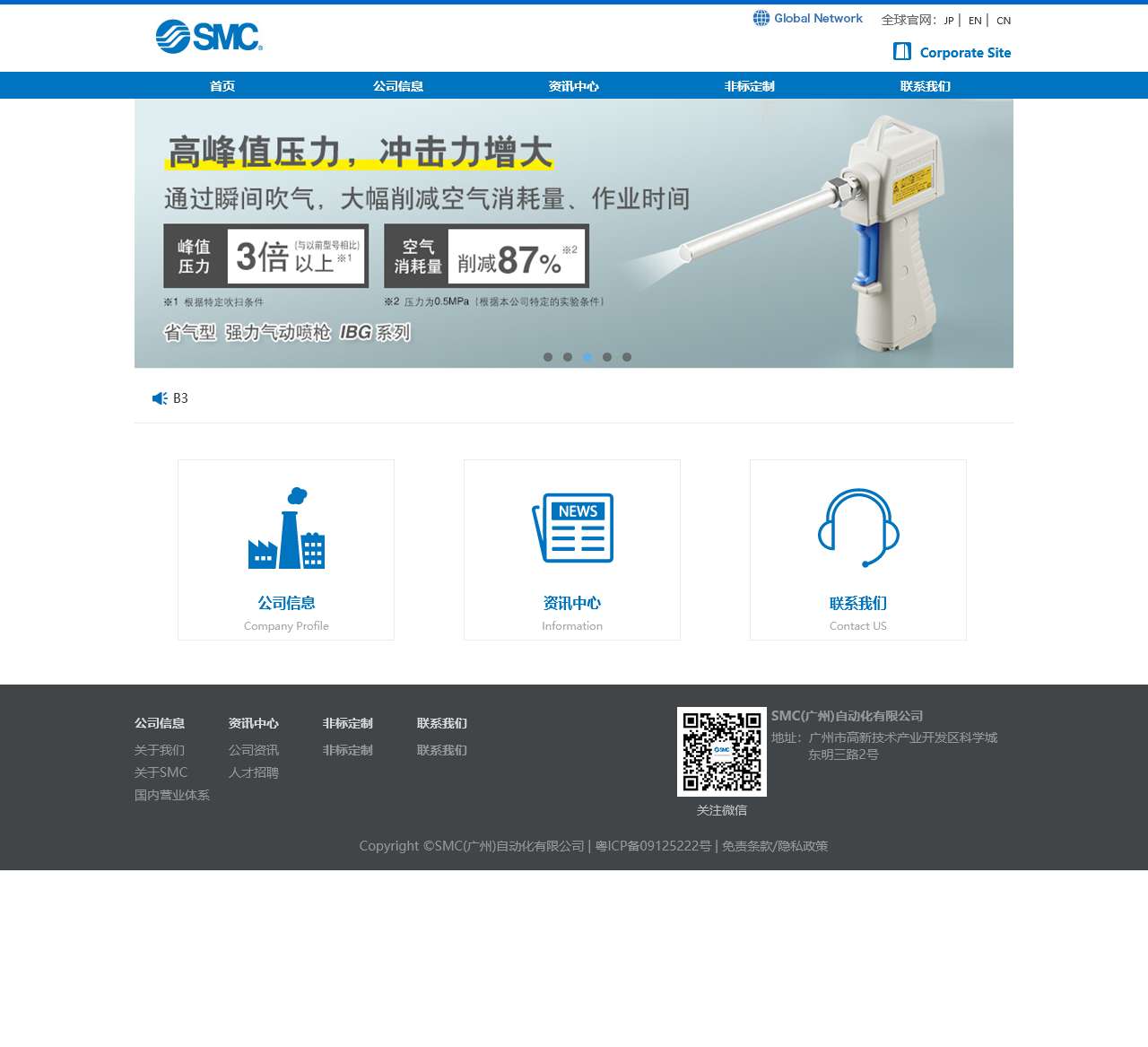Click the factory Company Profile icon

286,528
